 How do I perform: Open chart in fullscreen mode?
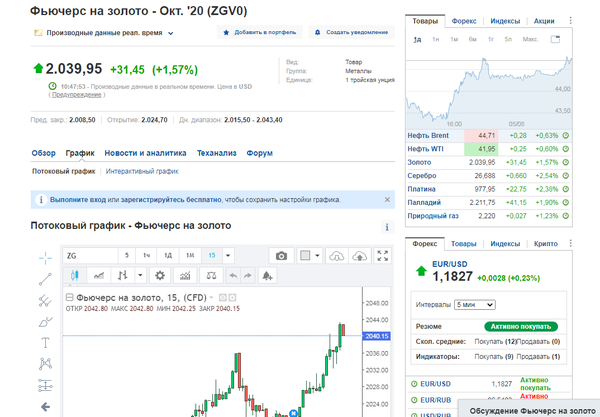pyautogui.click(x=383, y=256)
